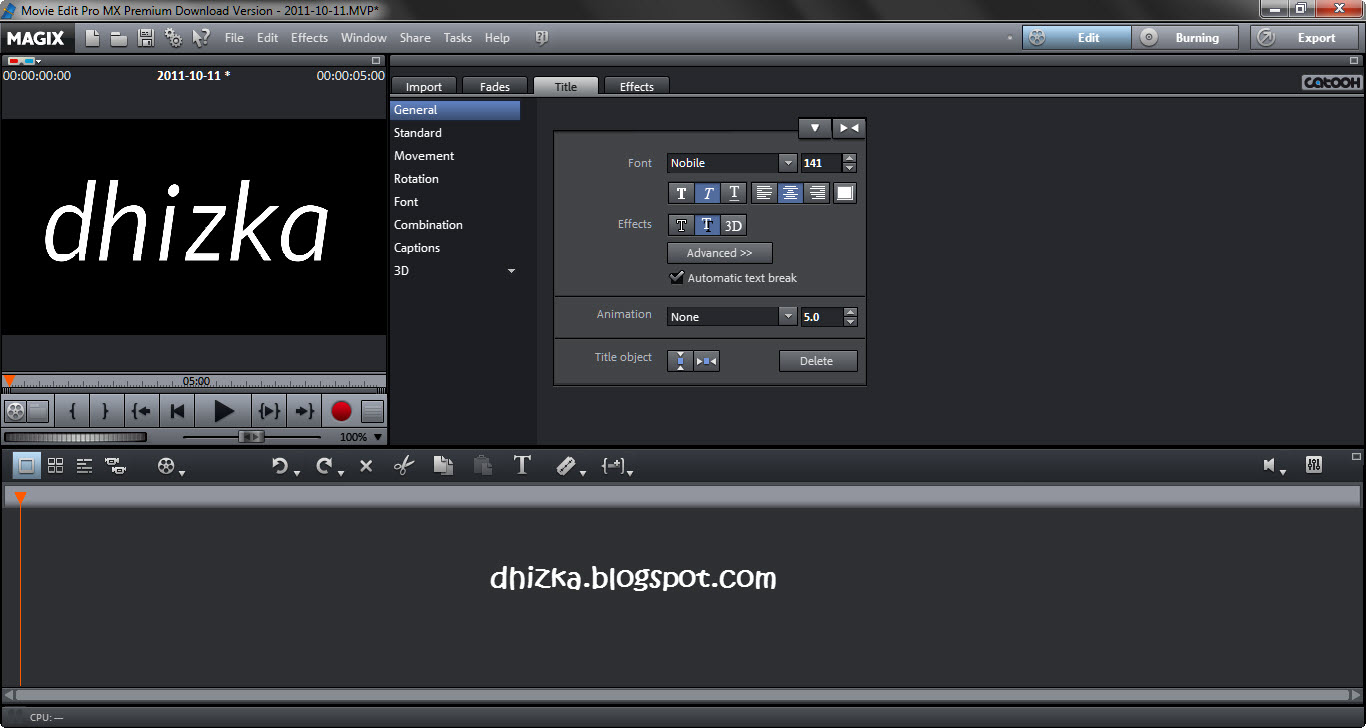Align the title text to the right

click(x=817, y=193)
